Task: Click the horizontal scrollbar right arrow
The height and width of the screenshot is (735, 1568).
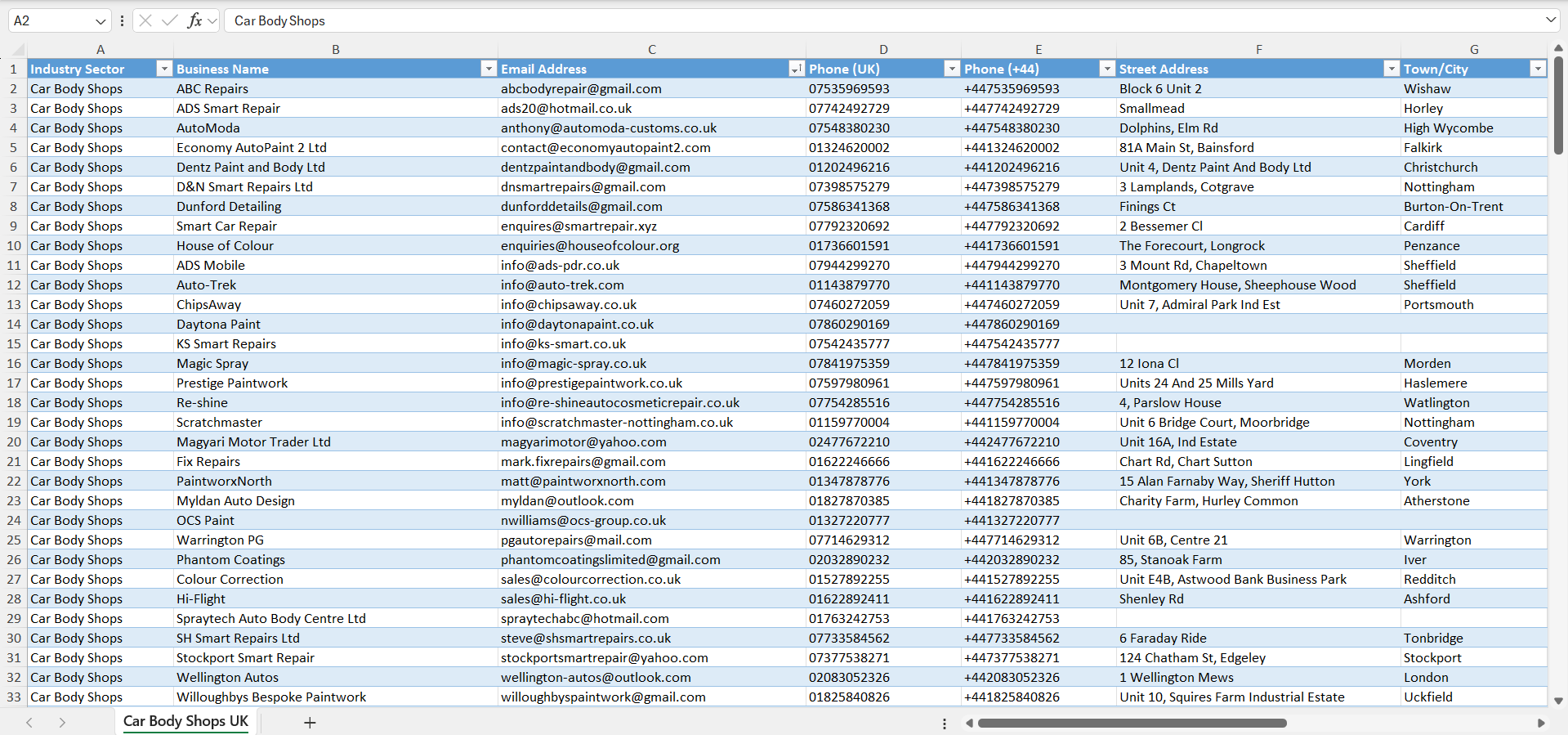Action: (1541, 723)
